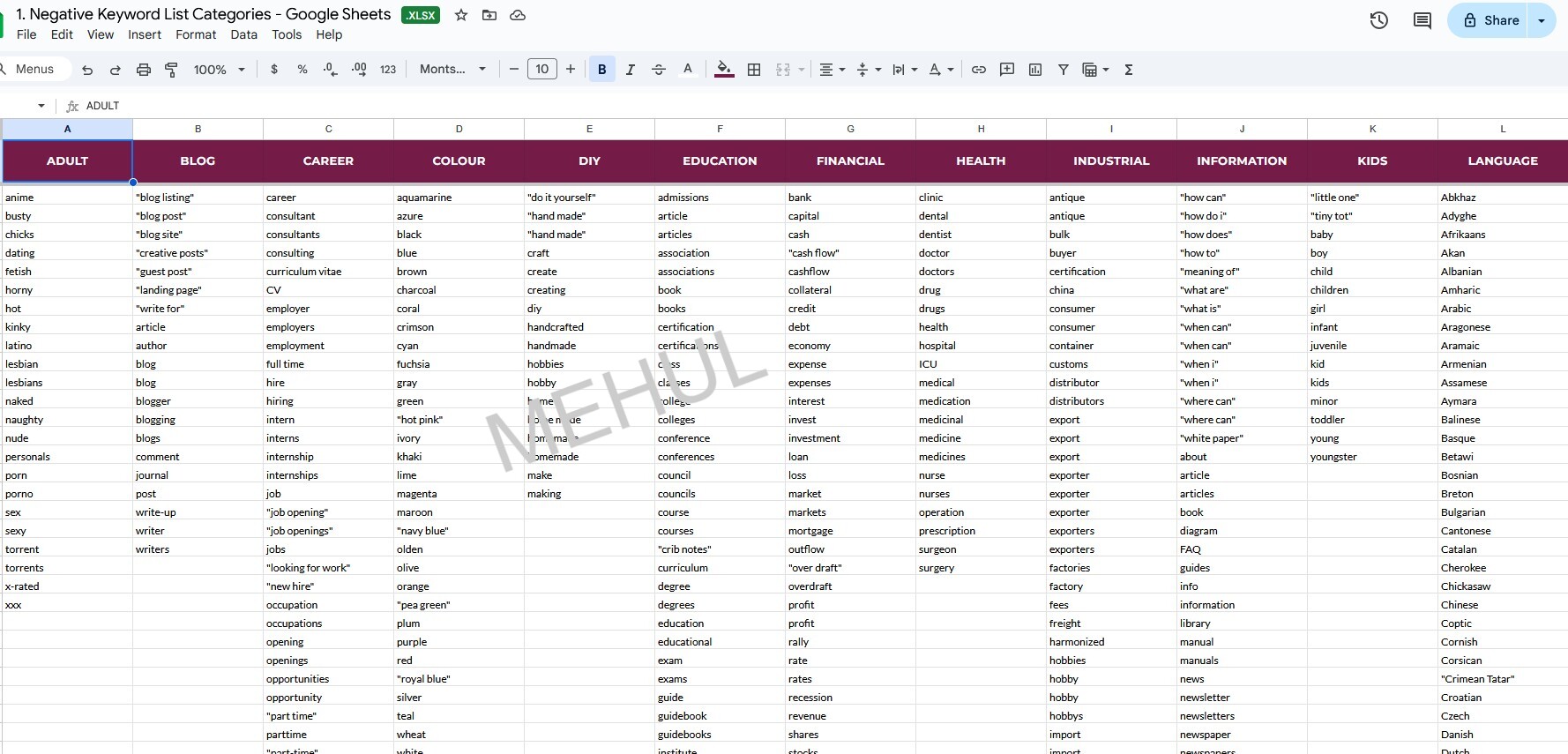Image resolution: width=1568 pixels, height=754 pixels.
Task: Insert a chart using toolbar icon
Action: tap(1035, 70)
